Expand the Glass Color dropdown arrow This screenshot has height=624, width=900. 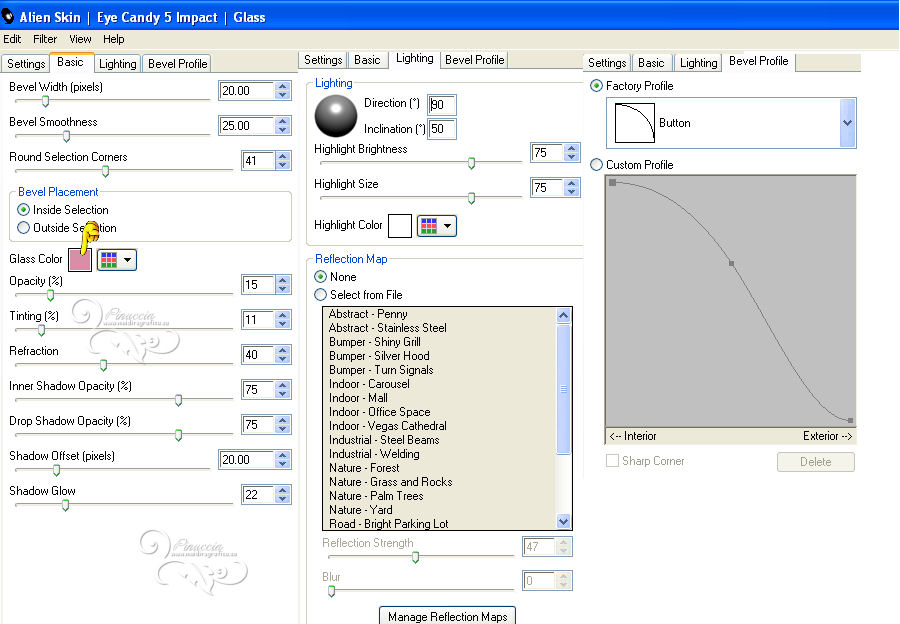(127, 260)
